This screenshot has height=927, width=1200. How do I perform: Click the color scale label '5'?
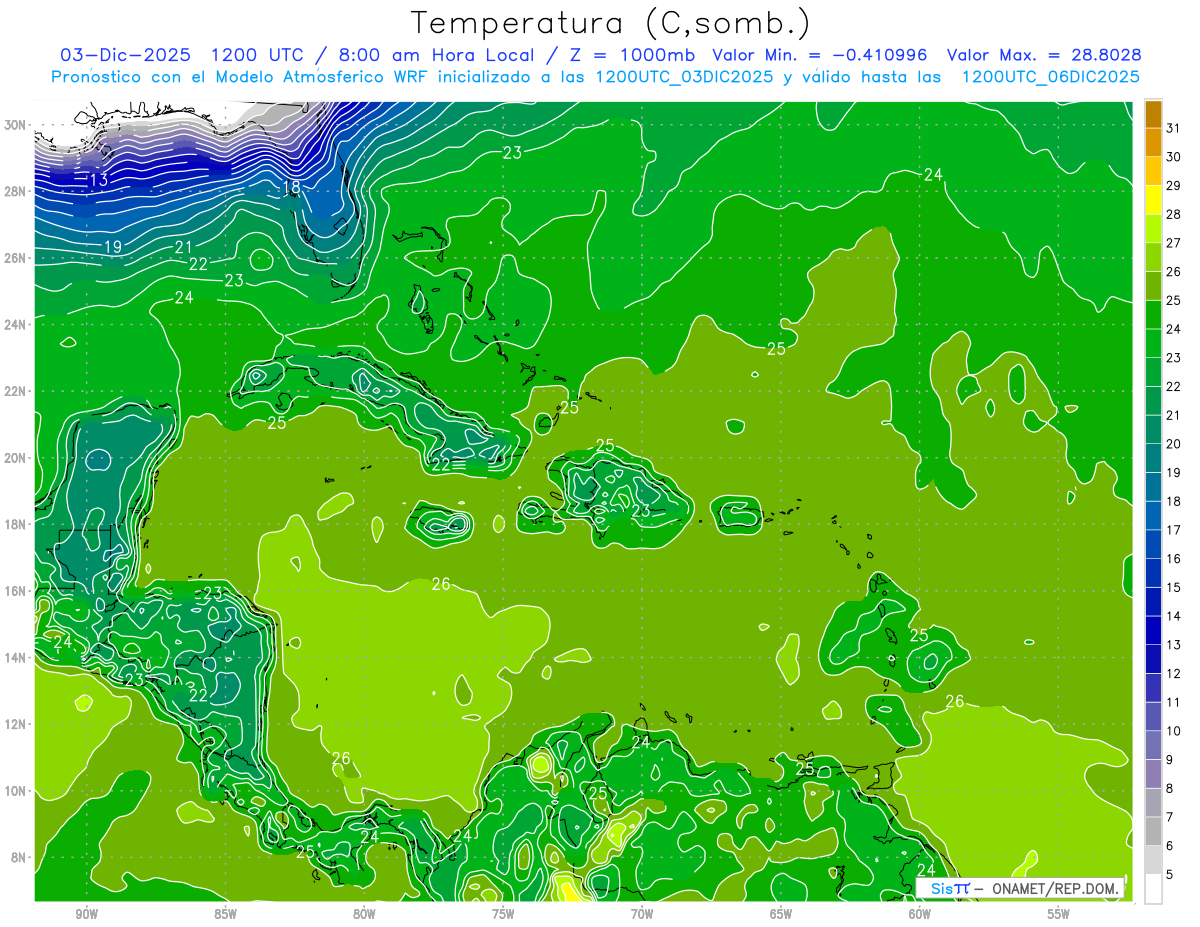click(1170, 874)
